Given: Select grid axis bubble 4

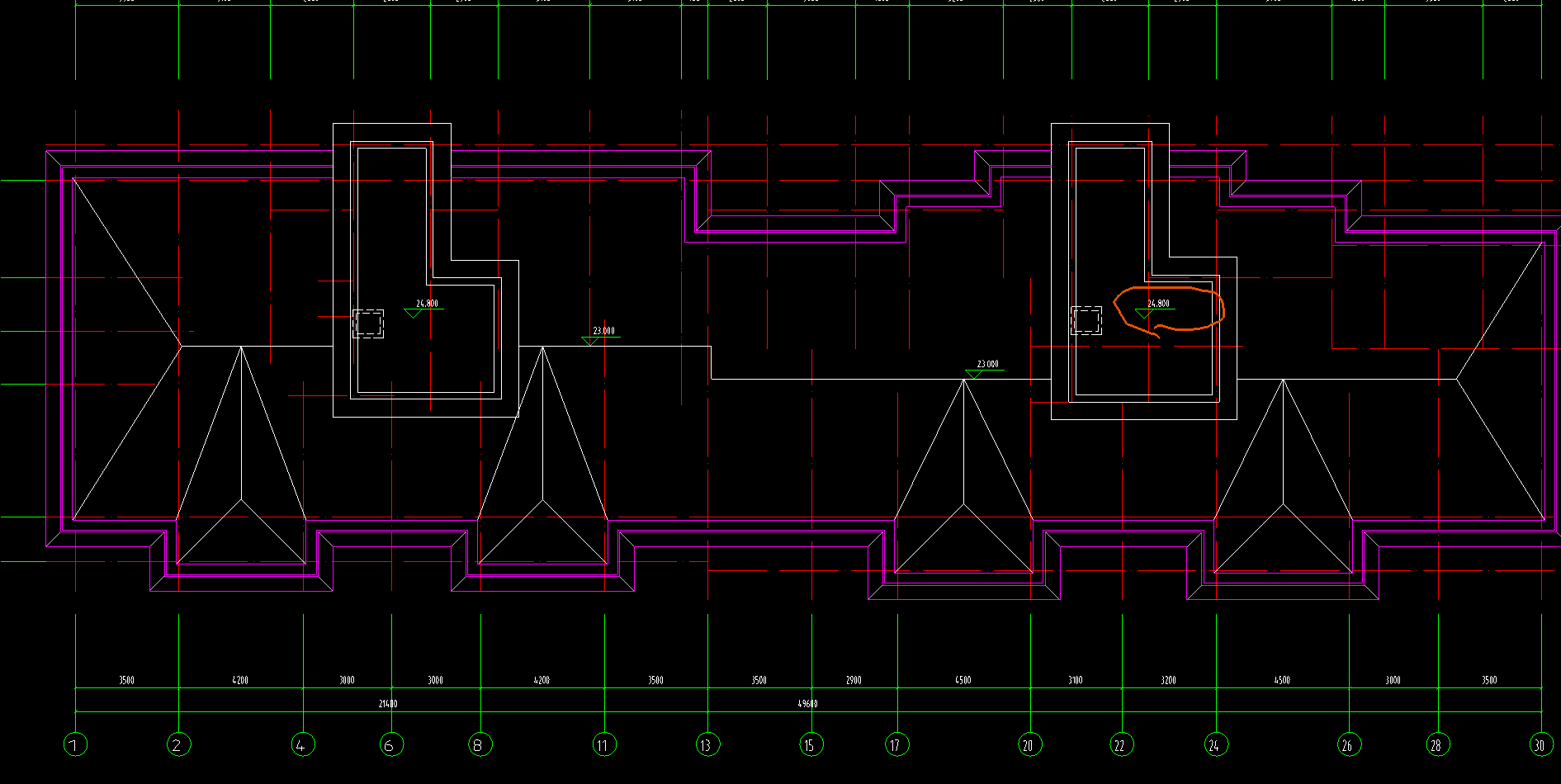Looking at the screenshot, I should pyautogui.click(x=303, y=745).
